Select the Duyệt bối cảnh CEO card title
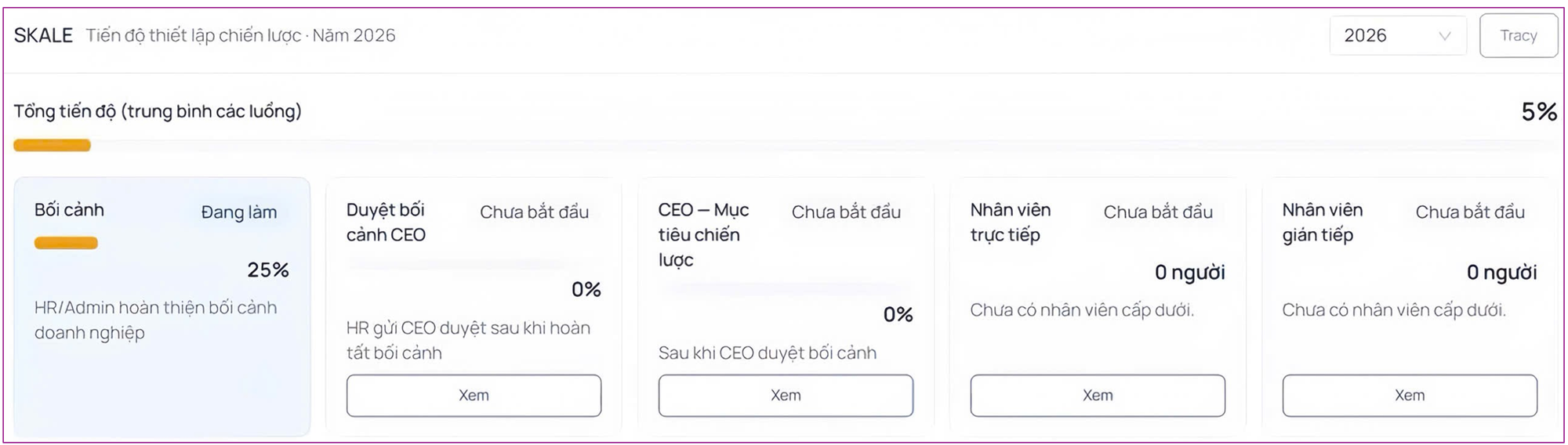 (x=386, y=222)
